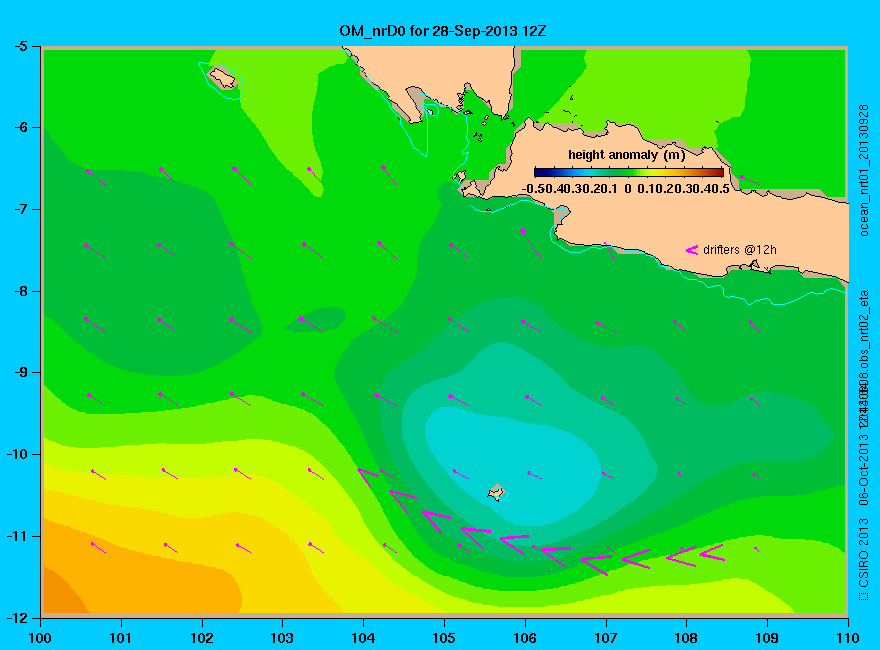Viewport: 880px width, 650px height.
Task: Click the x-axis label 106
Action: (x=525, y=638)
